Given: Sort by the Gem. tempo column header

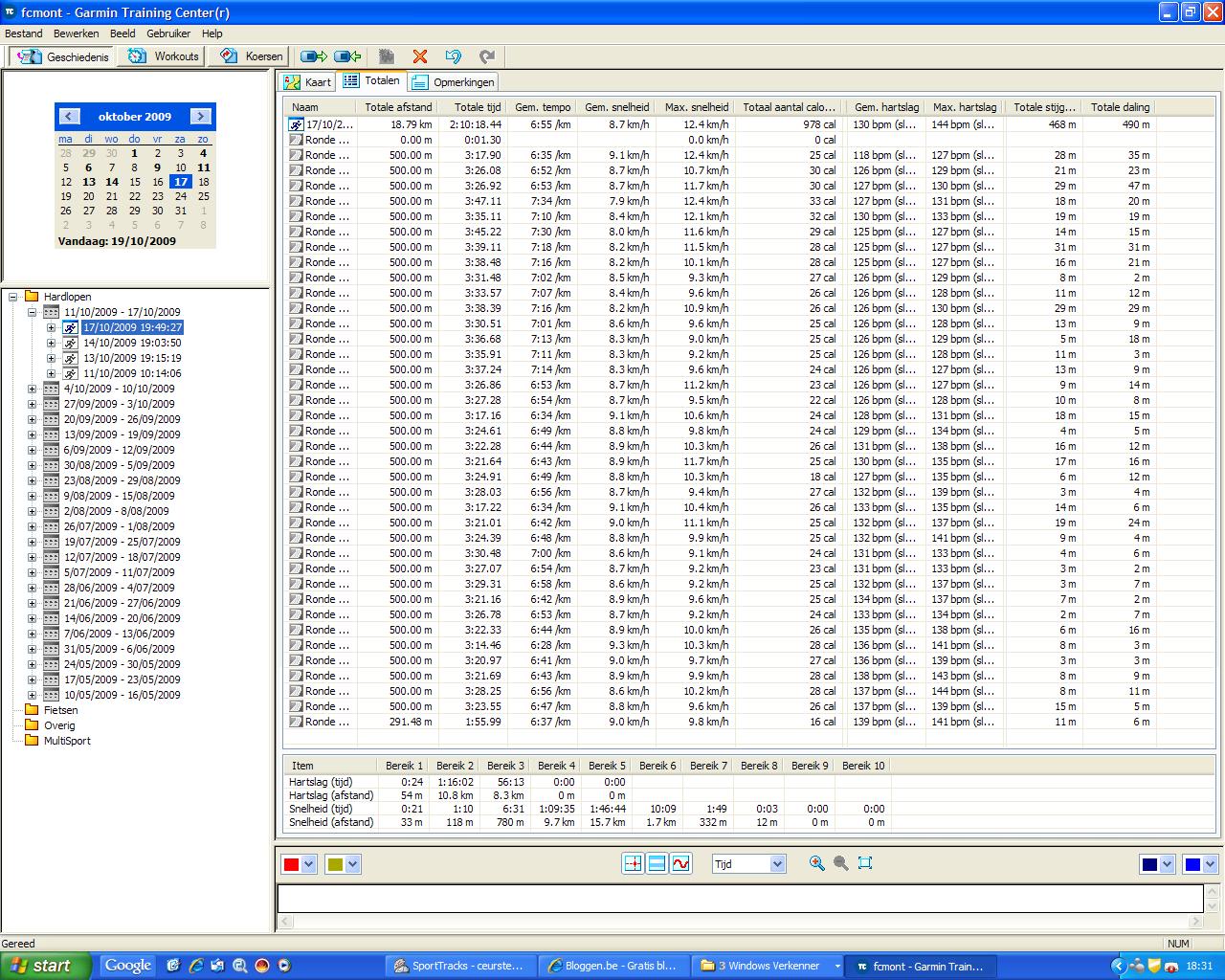Looking at the screenshot, I should pyautogui.click(x=543, y=107).
